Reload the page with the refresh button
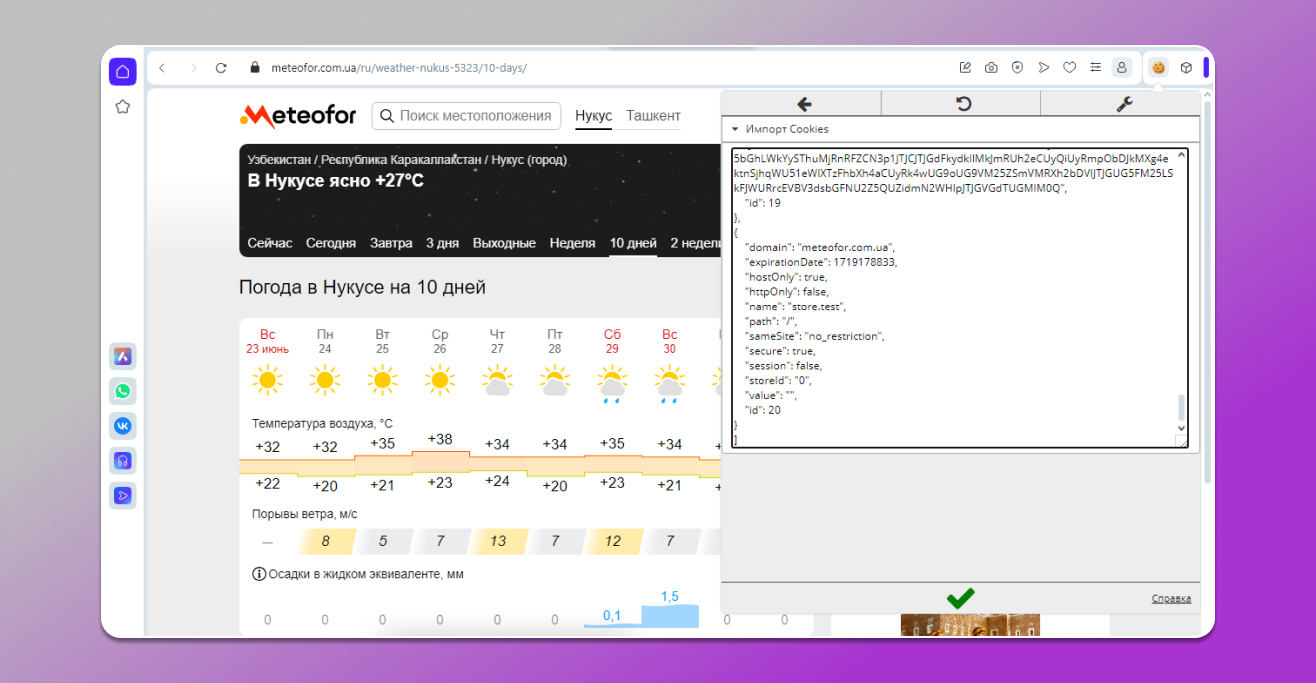This screenshot has width=1316, height=683. (221, 68)
